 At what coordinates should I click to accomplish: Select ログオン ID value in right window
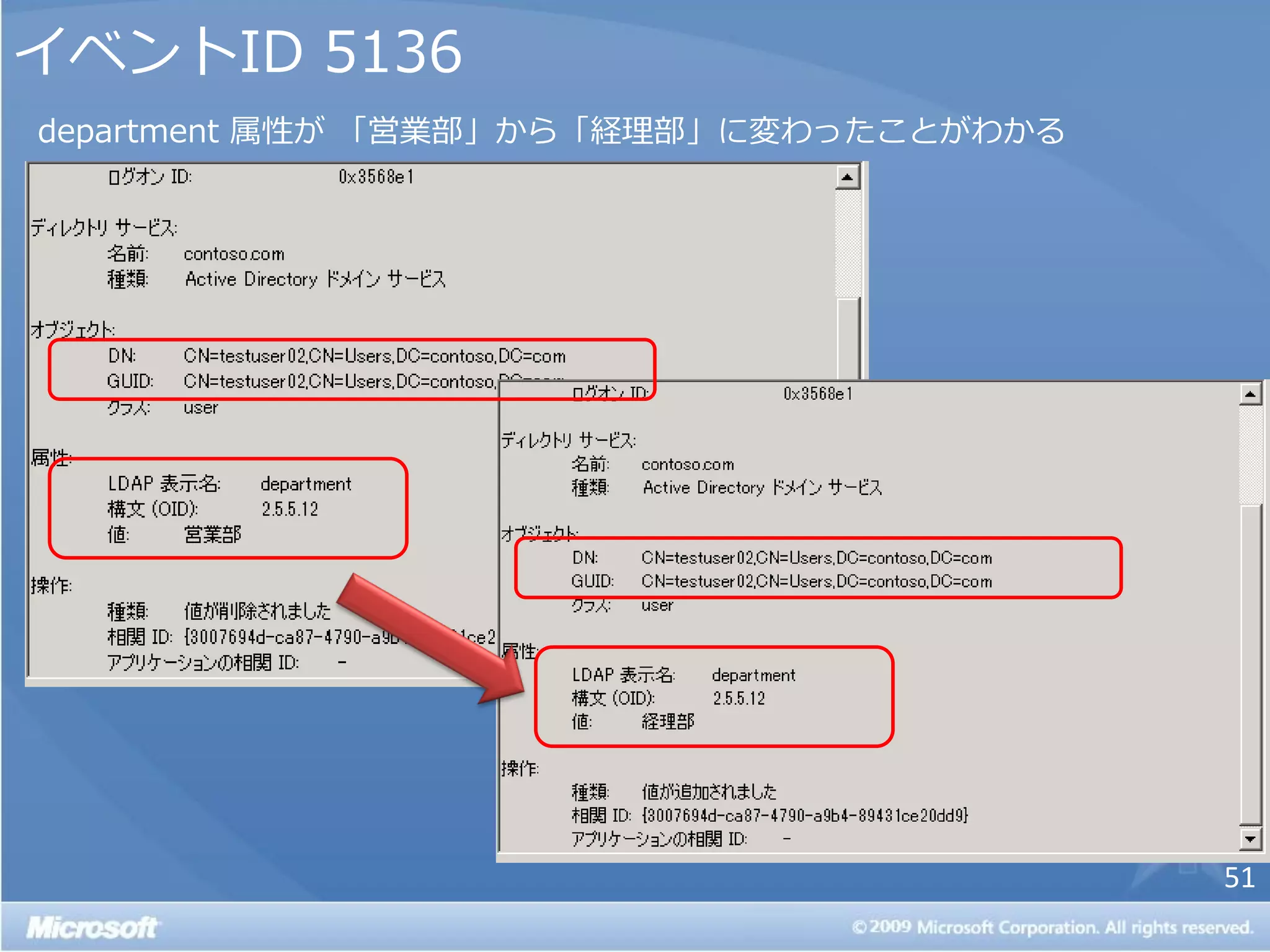[x=818, y=394]
